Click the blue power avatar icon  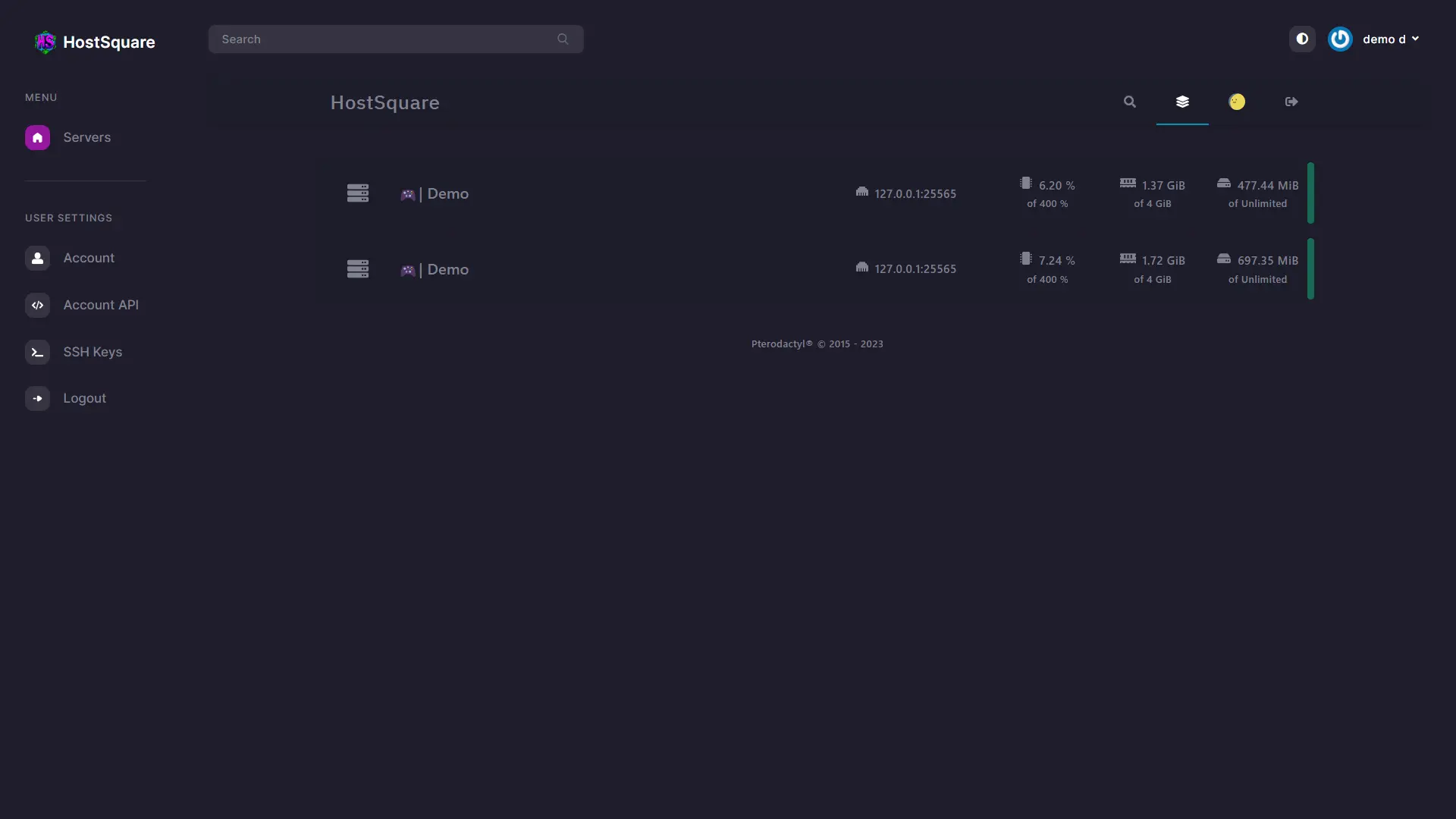click(x=1339, y=39)
